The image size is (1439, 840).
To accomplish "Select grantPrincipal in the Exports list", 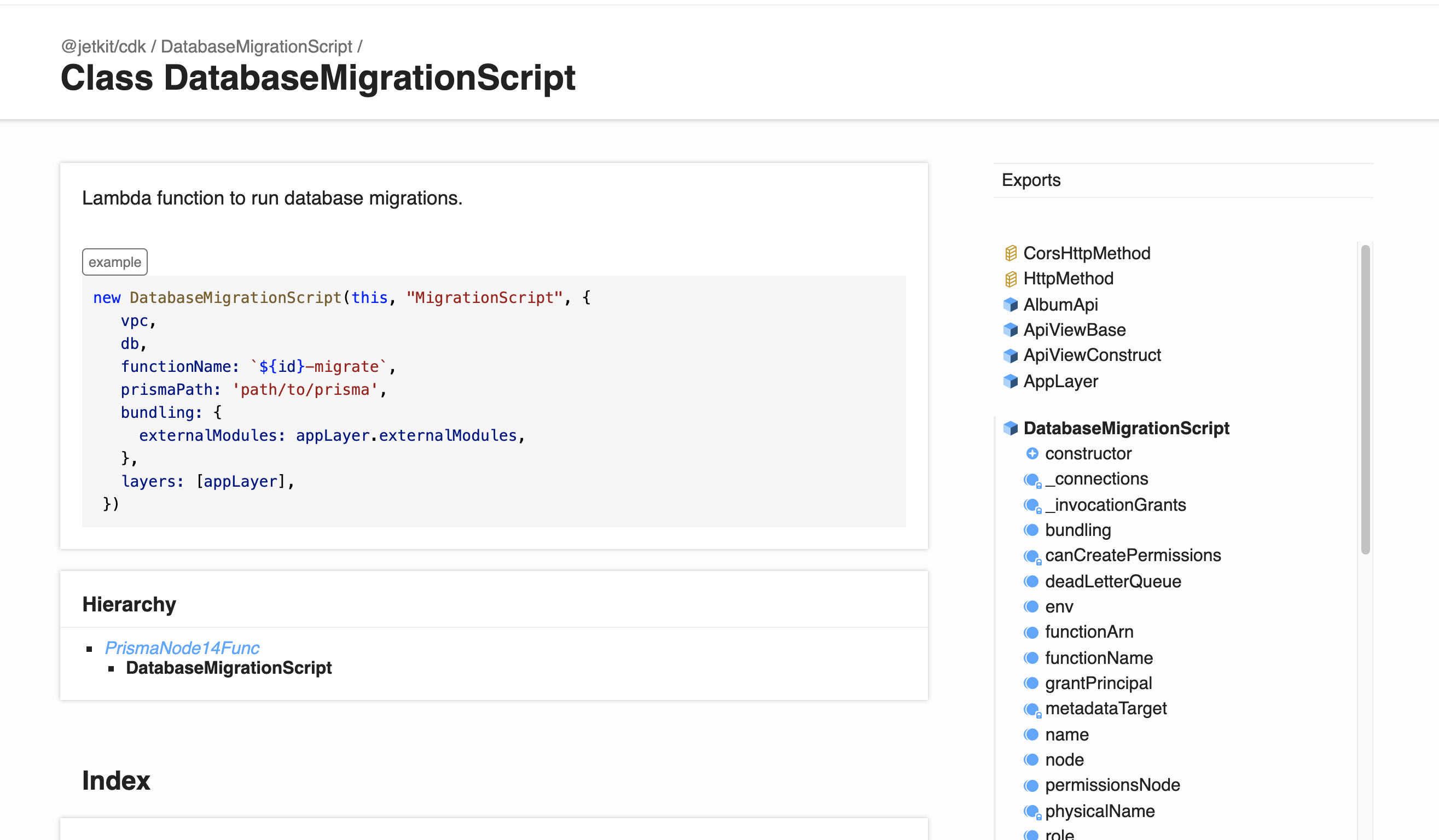I will (x=1098, y=682).
